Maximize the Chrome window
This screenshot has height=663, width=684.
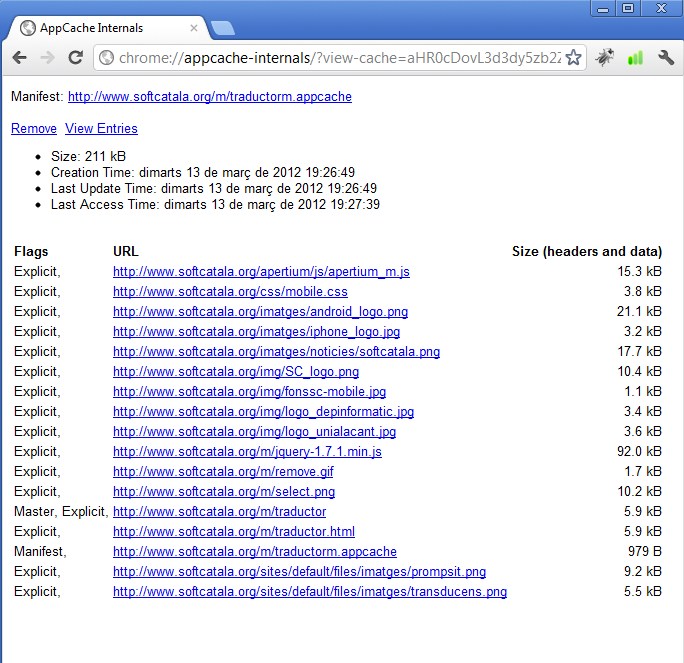628,8
